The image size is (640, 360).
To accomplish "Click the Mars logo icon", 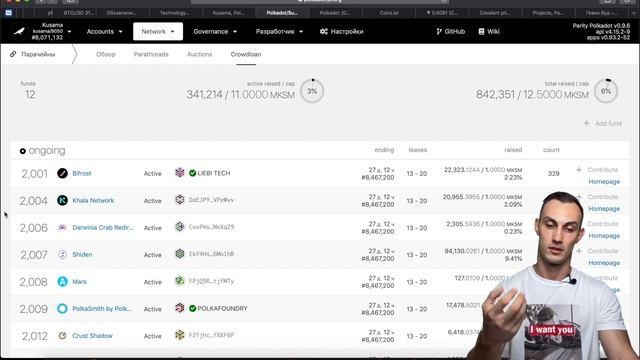I will [62, 282].
